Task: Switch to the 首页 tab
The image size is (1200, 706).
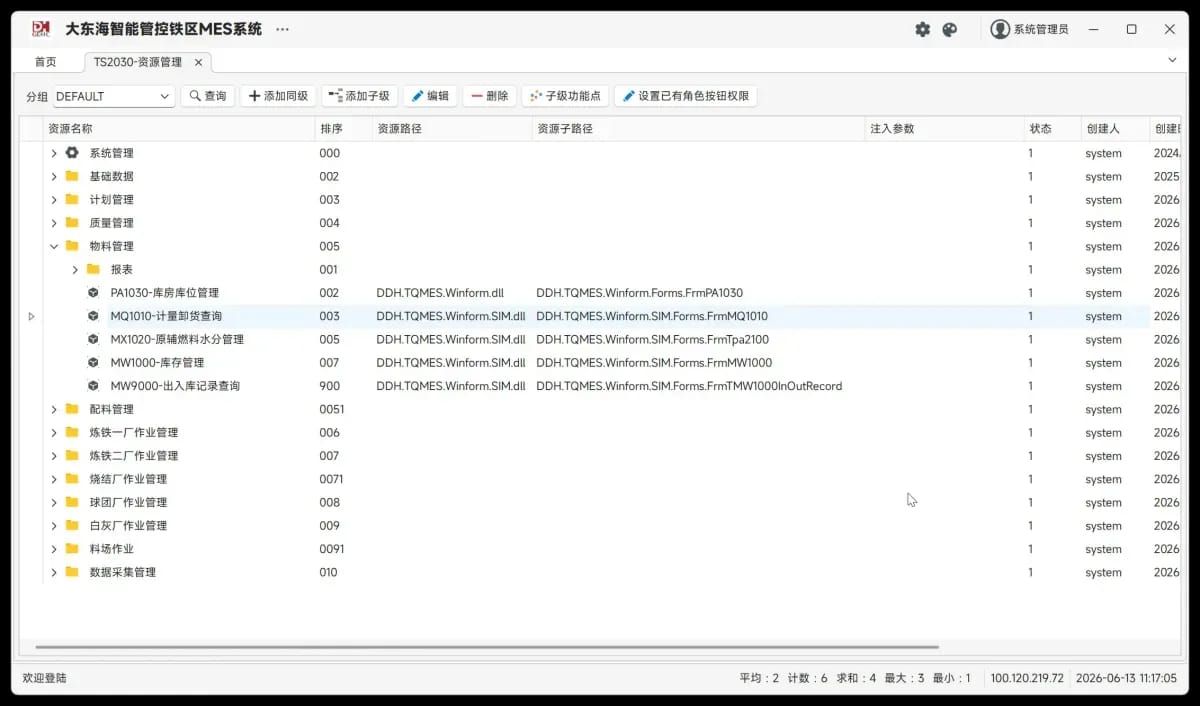Action: [46, 62]
